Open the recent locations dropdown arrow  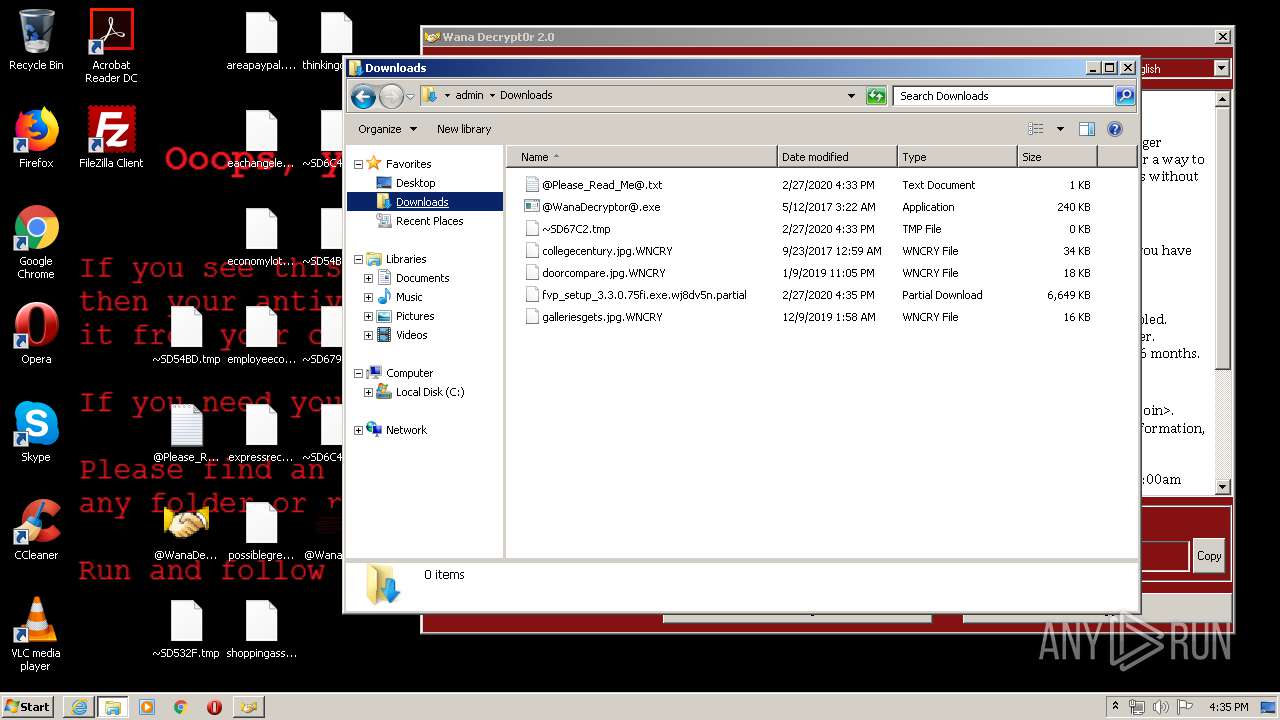tap(410, 97)
